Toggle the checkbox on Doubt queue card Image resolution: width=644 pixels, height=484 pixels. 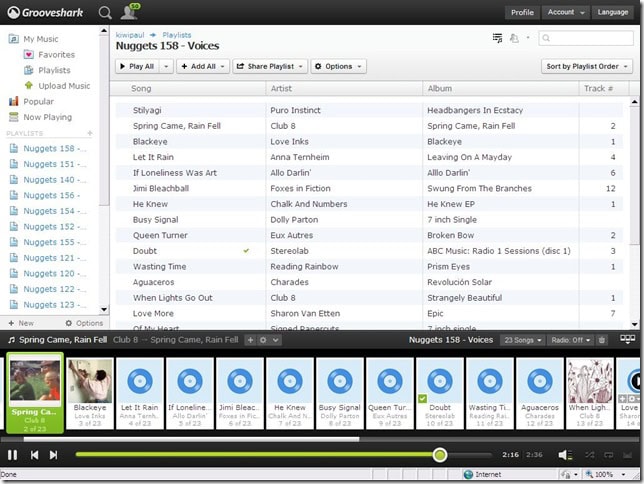(422, 398)
